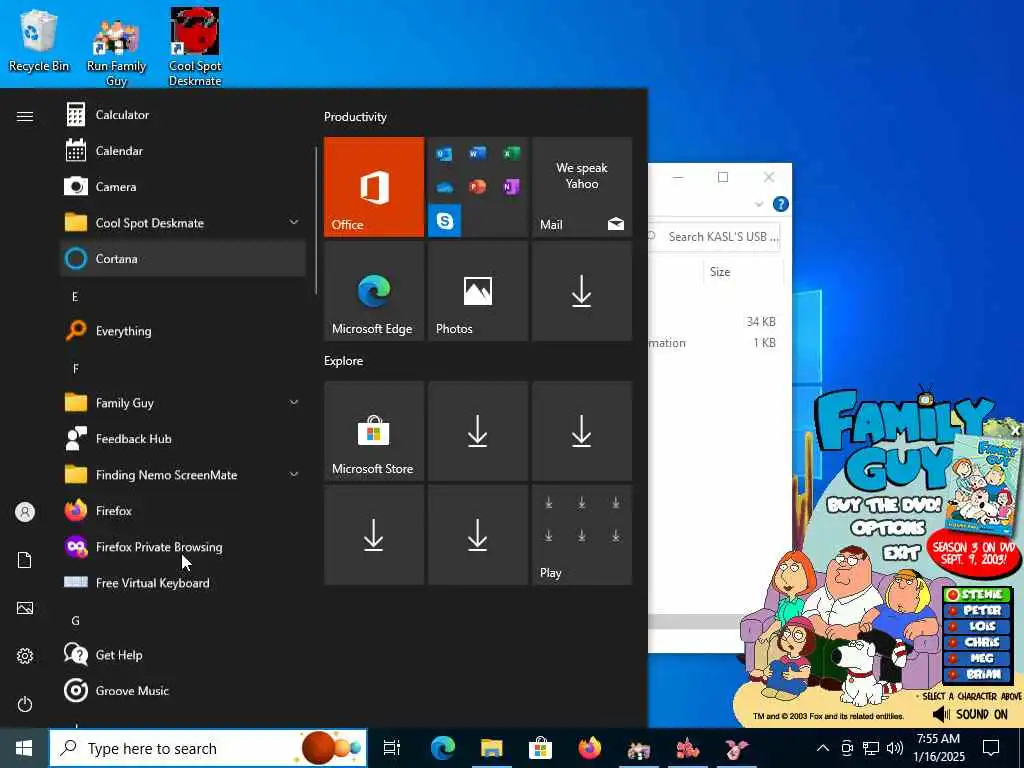The height and width of the screenshot is (768, 1024).
Task: Open the Start menu hamburger expand button
Action: (x=25, y=116)
